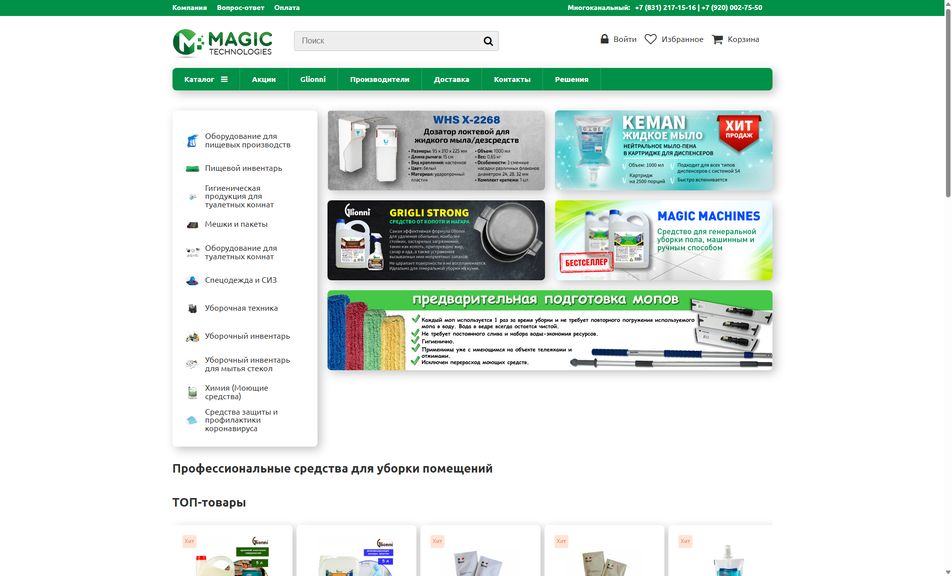Click the Оборудование для пищевых производств category icon
The image size is (952, 576).
point(192,141)
